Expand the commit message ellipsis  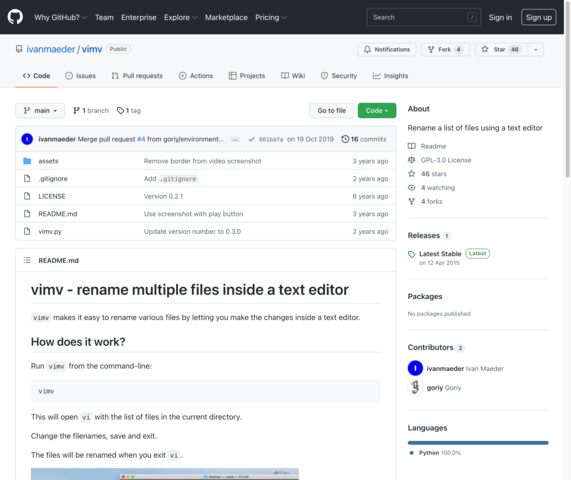click(235, 139)
